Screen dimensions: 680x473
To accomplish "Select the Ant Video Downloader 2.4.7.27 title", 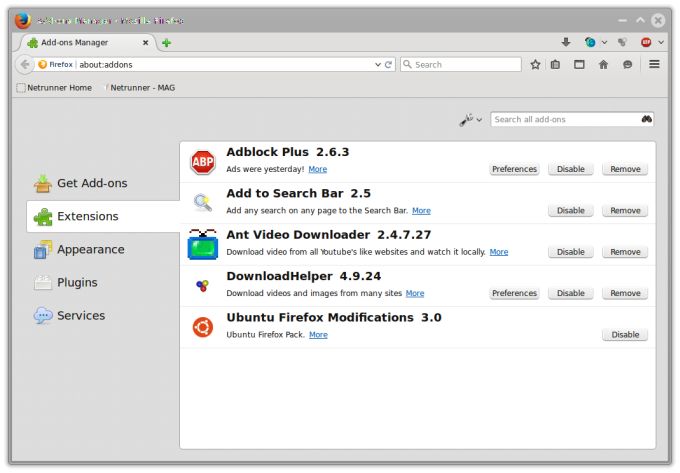I will coord(329,235).
